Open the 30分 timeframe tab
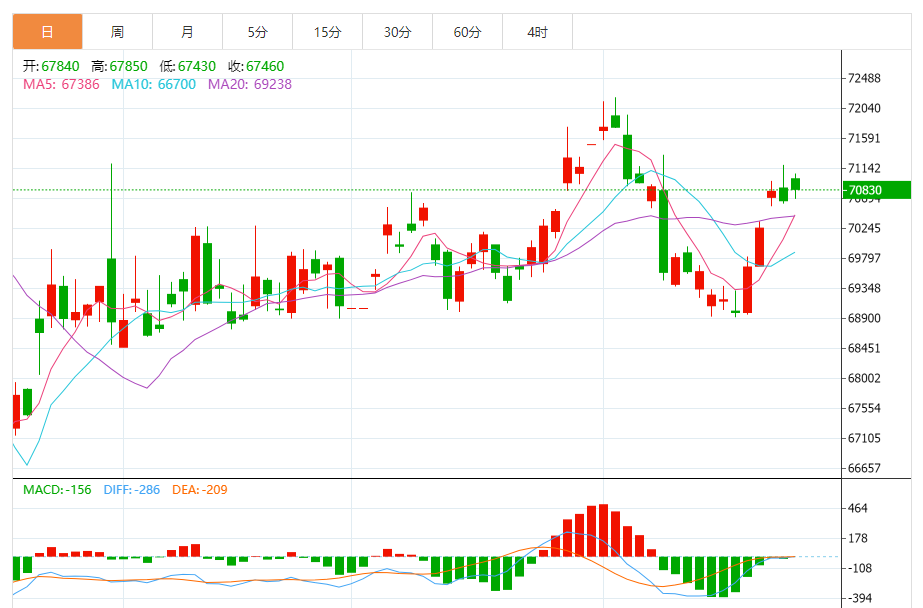Screen dimensions: 923x608 pyautogui.click(x=397, y=32)
